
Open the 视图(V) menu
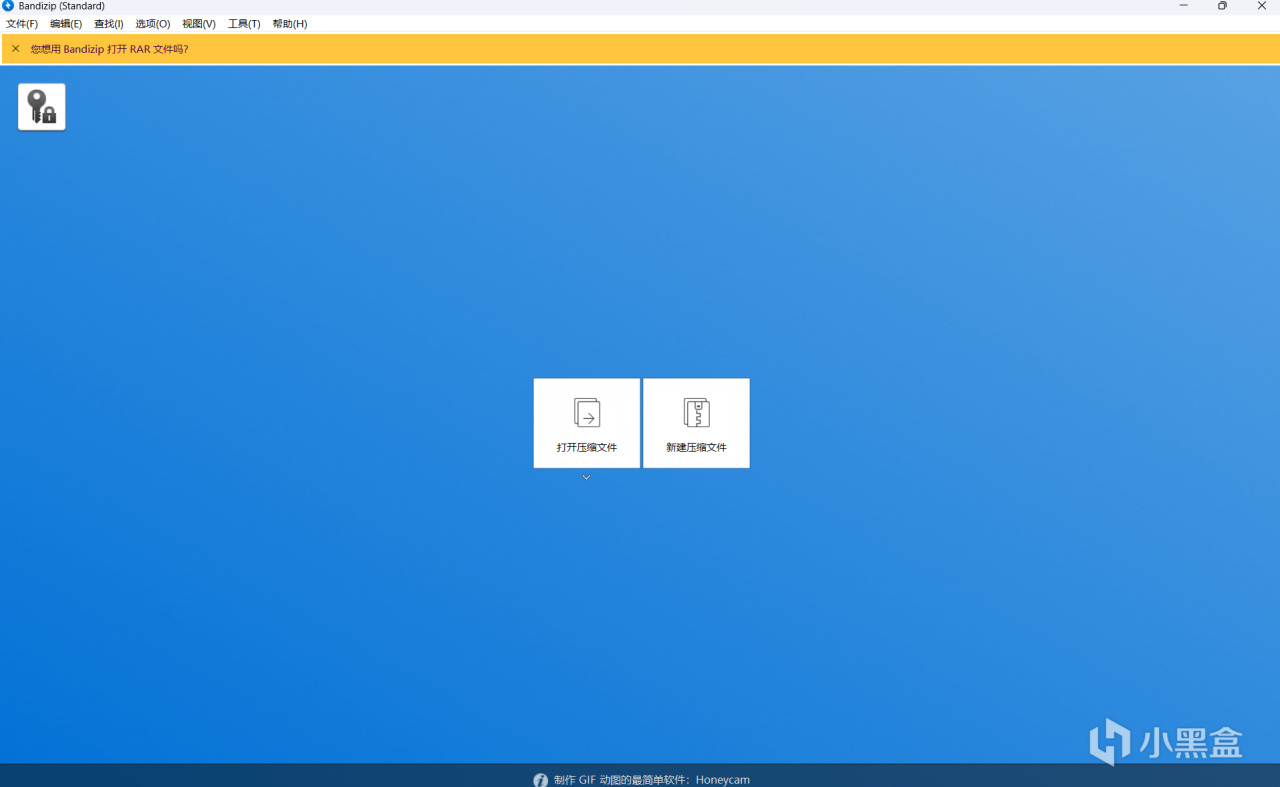pos(199,24)
